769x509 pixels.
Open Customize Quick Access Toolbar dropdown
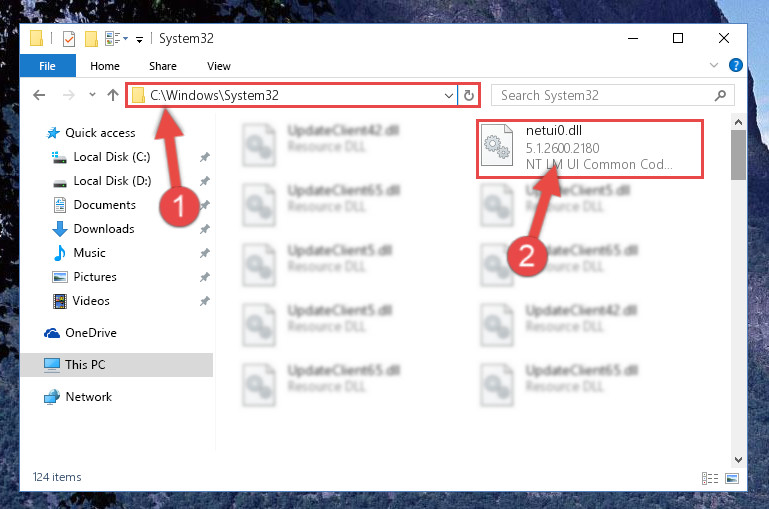click(139, 40)
